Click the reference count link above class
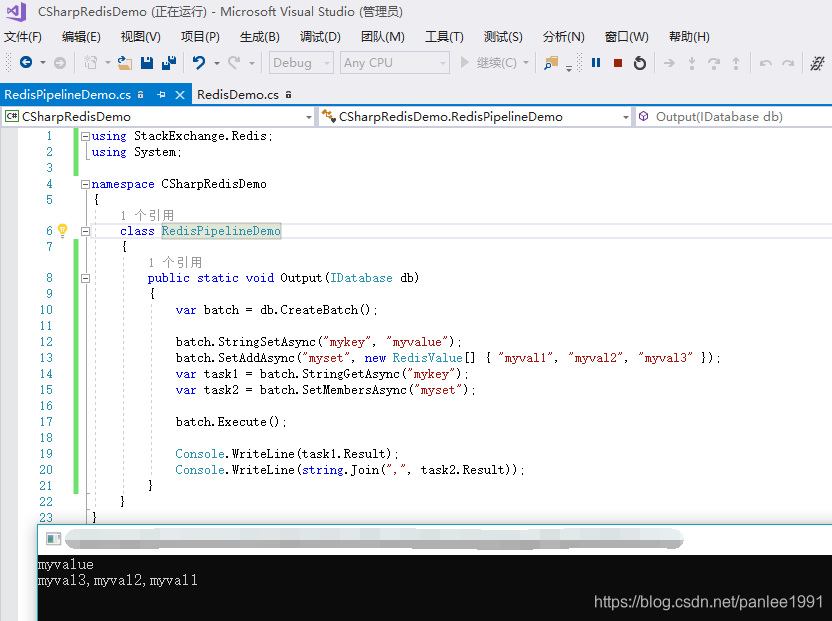This screenshot has width=832, height=621. pyautogui.click(x=147, y=215)
